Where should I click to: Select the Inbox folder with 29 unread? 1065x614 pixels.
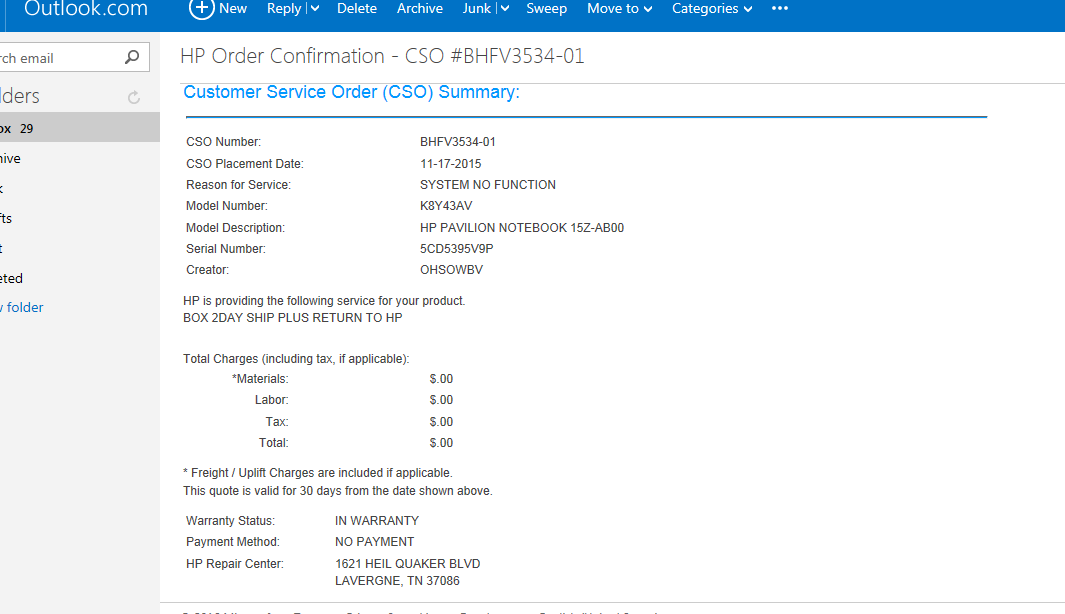(79, 128)
